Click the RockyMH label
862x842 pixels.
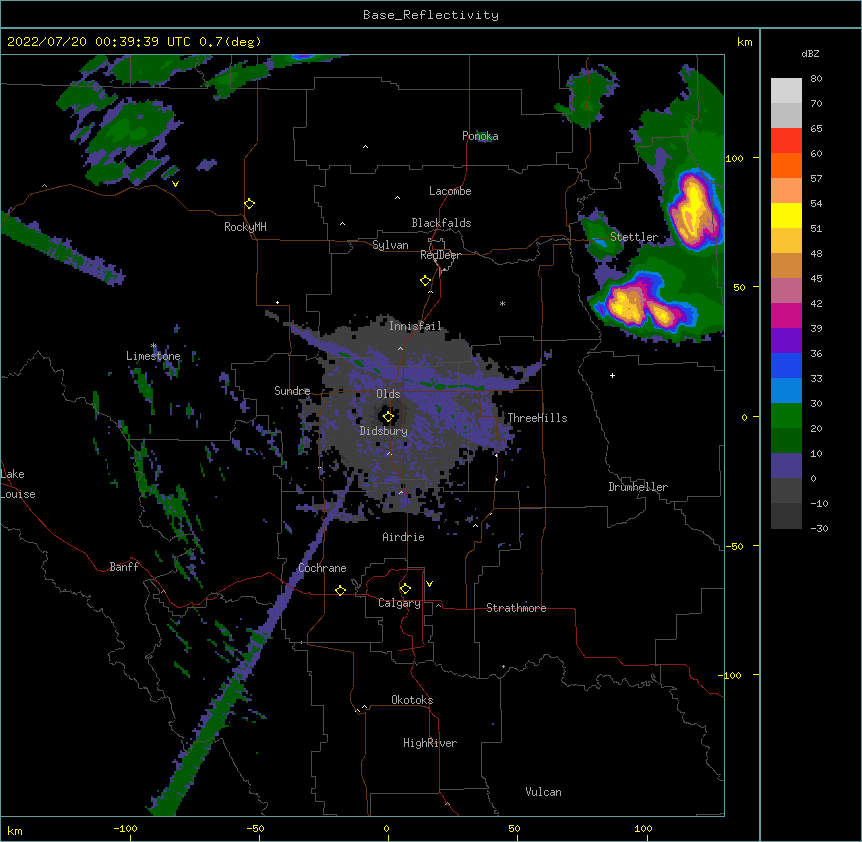[245, 227]
